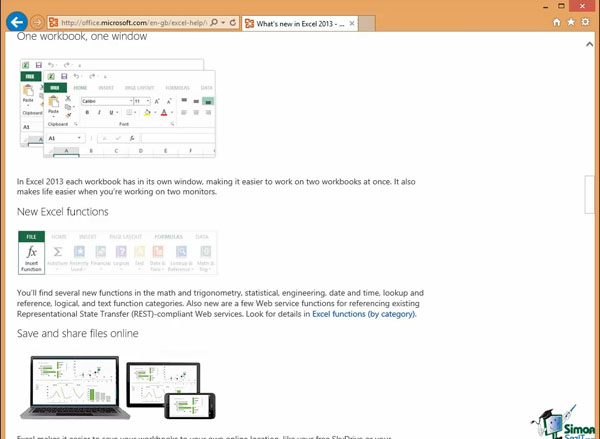Maximize the browser window
Viewport: 600px width, 439px height.
561,6
